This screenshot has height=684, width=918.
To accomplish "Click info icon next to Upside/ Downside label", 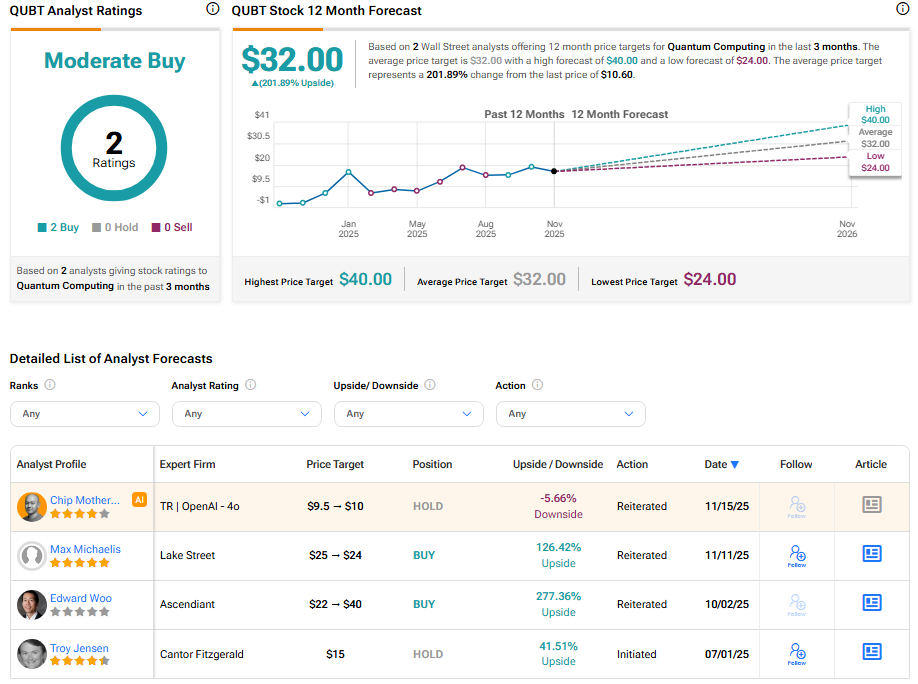I will 429,385.
